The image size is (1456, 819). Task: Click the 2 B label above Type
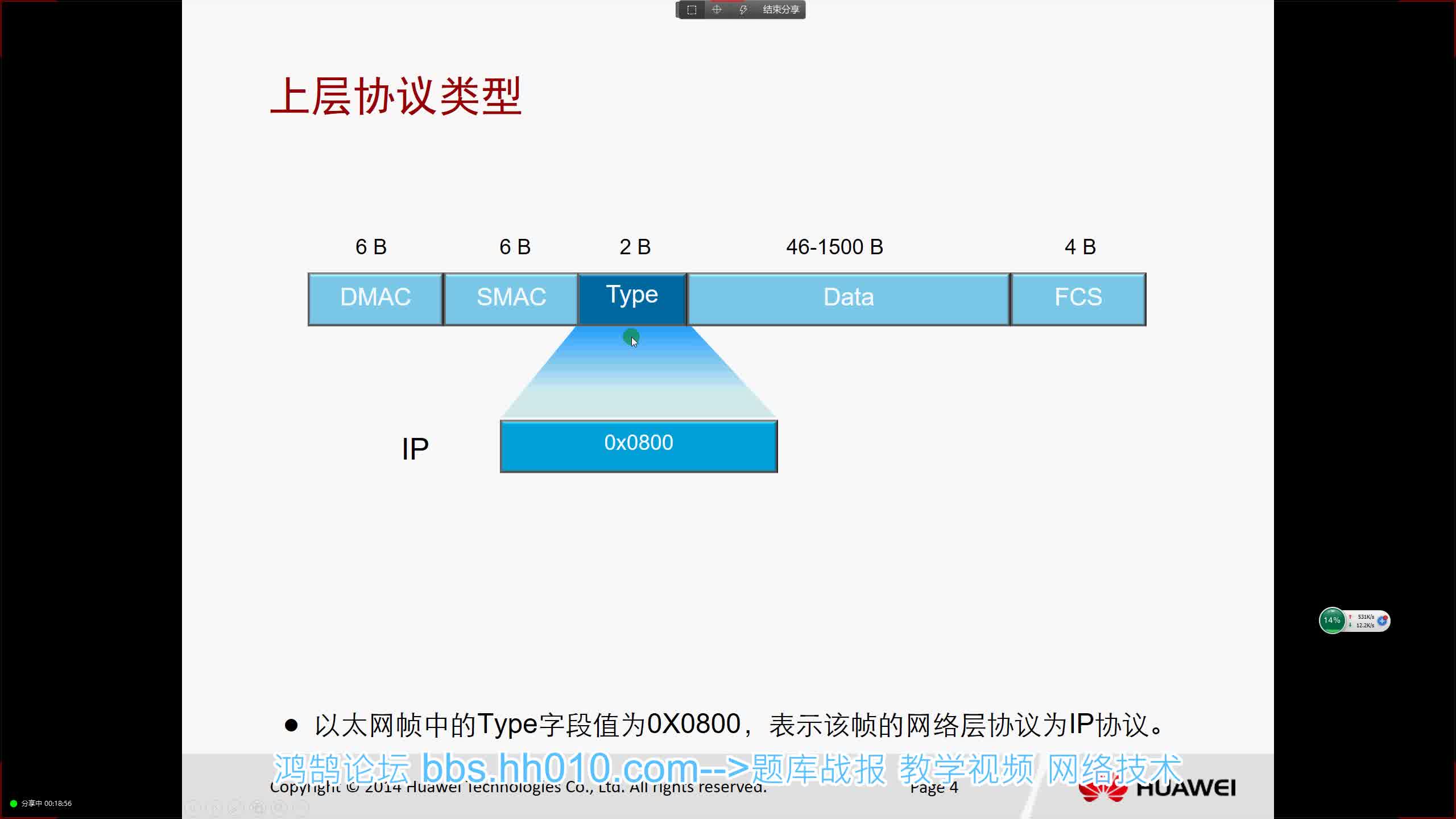pyautogui.click(x=635, y=247)
